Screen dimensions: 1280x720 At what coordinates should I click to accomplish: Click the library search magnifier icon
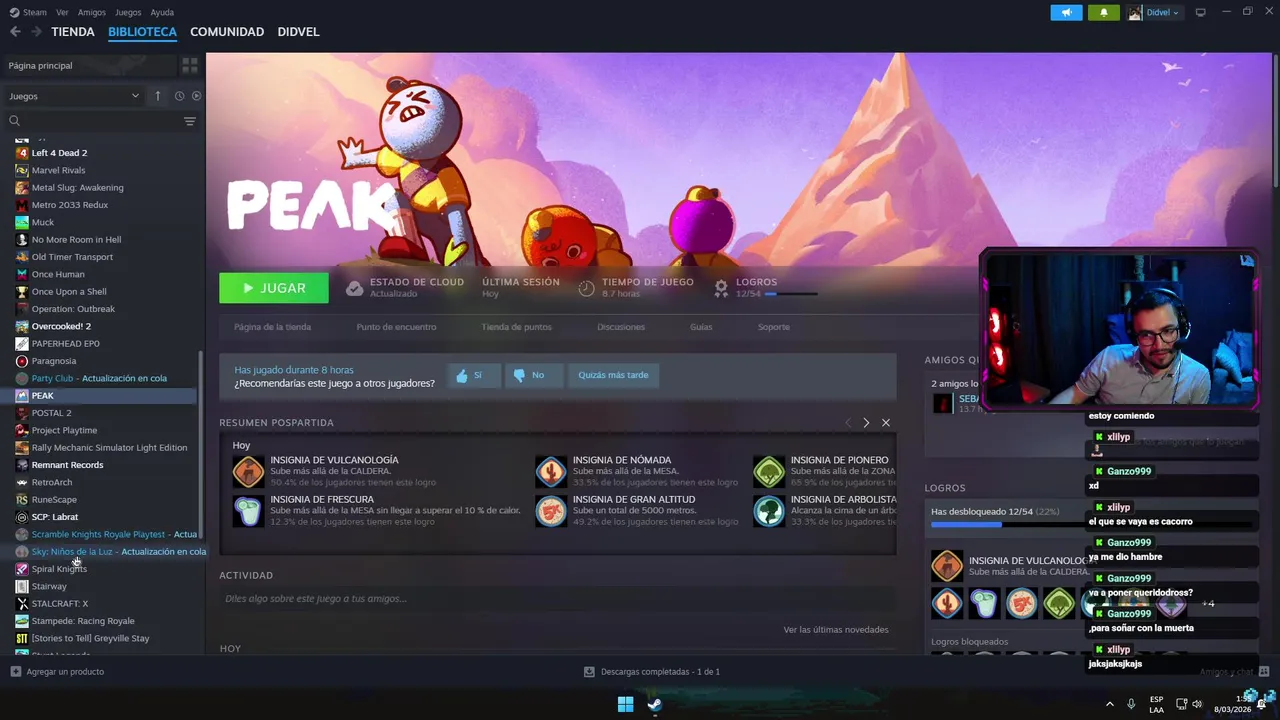point(15,121)
